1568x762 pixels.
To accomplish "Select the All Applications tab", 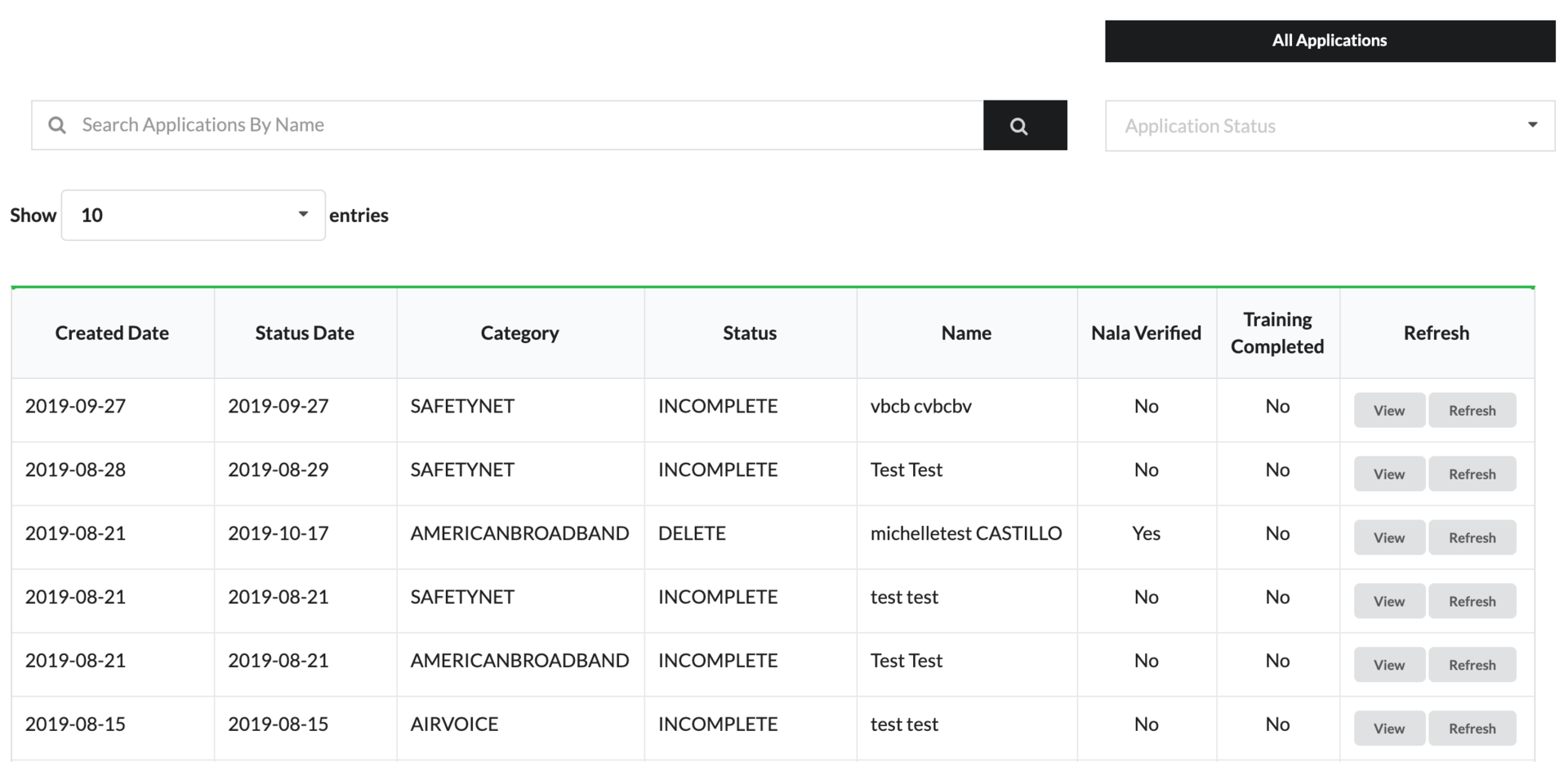I will pos(1329,41).
